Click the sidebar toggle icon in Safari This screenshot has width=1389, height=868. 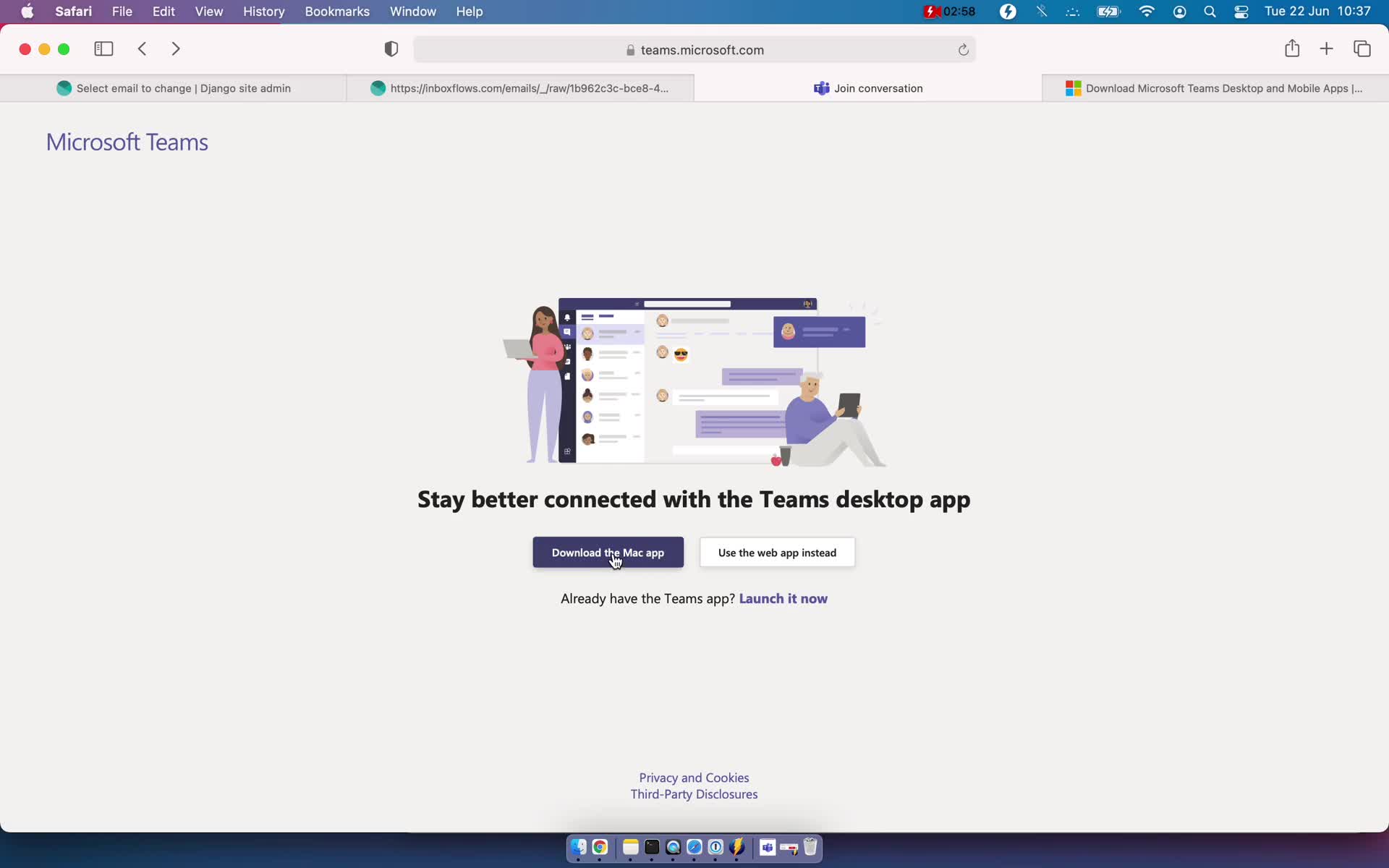(x=103, y=48)
